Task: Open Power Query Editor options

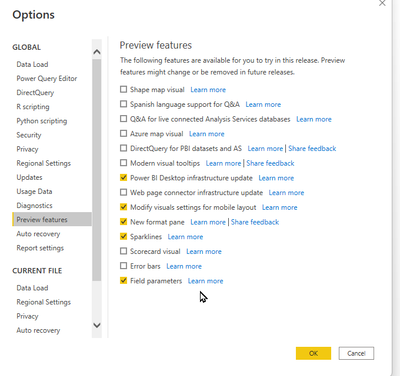Action: point(47,78)
